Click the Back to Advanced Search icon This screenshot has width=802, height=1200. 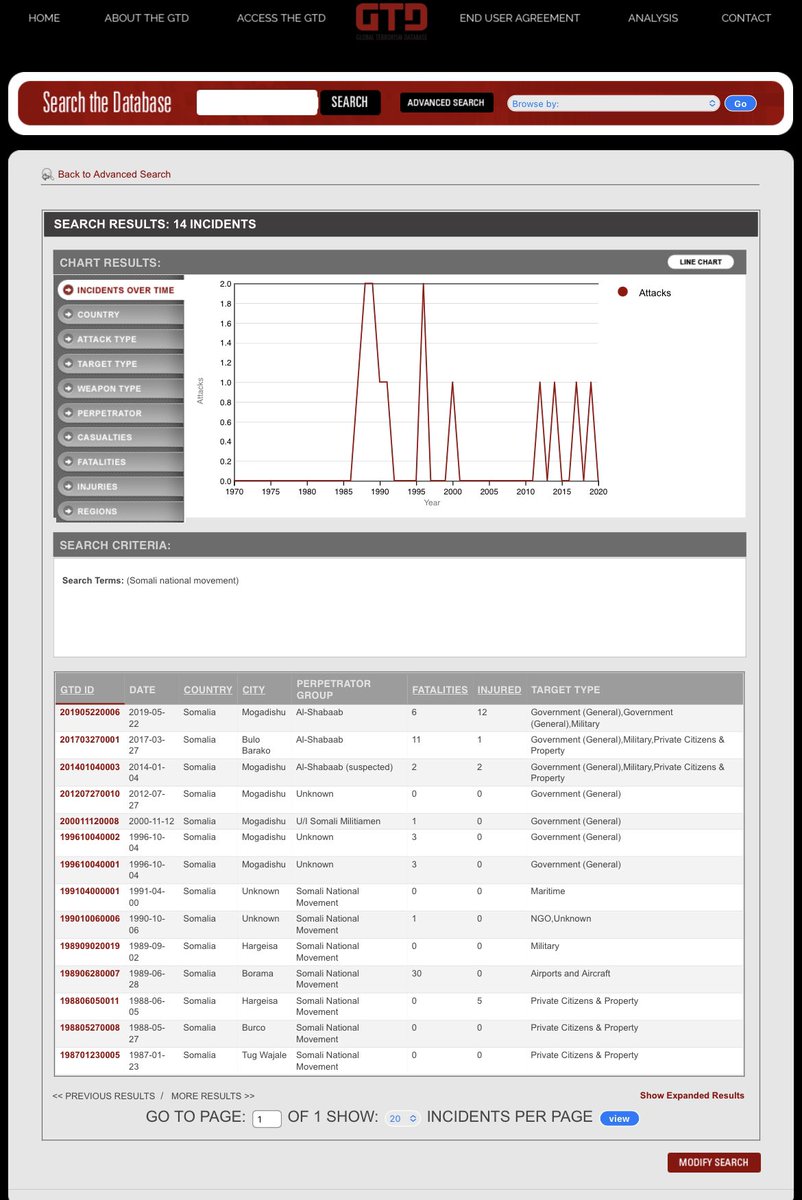pyautogui.click(x=48, y=174)
